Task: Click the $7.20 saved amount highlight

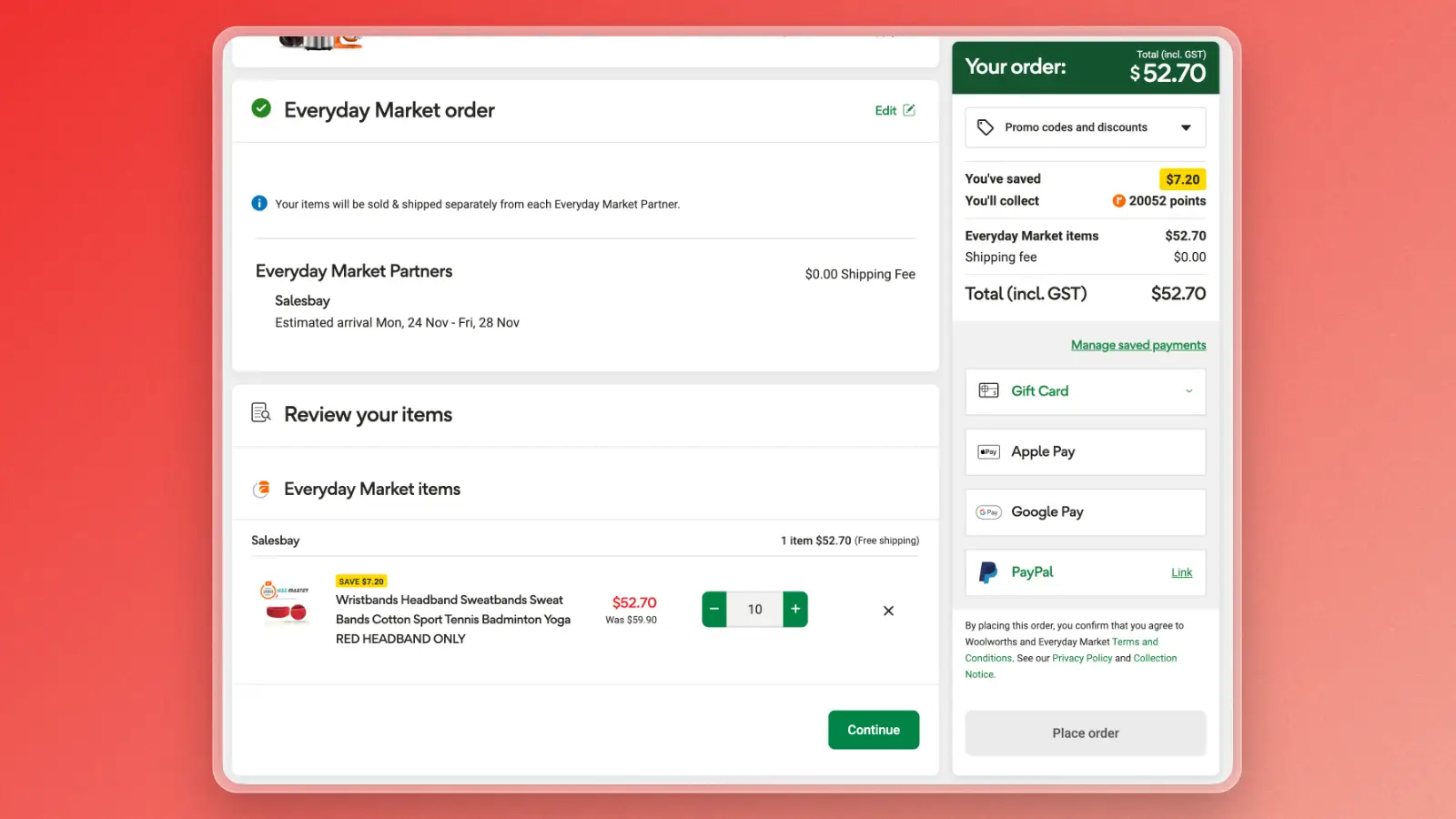Action: click(x=1182, y=179)
